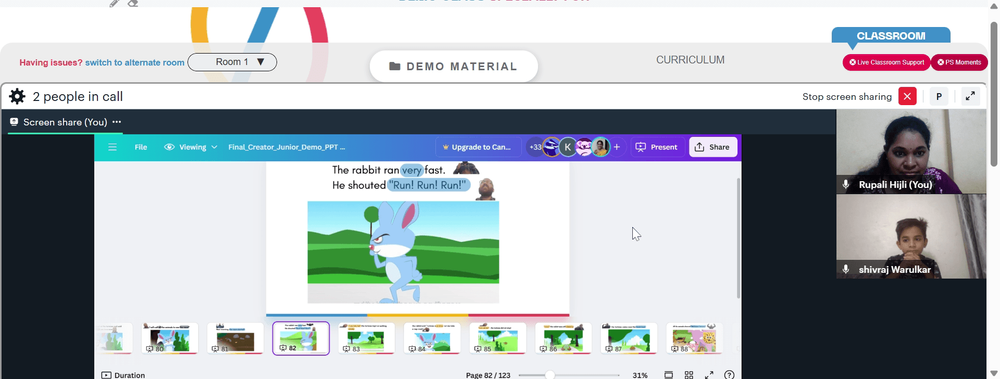Click the Duration button
Viewport: 1000px width, 379px height.
(x=123, y=375)
